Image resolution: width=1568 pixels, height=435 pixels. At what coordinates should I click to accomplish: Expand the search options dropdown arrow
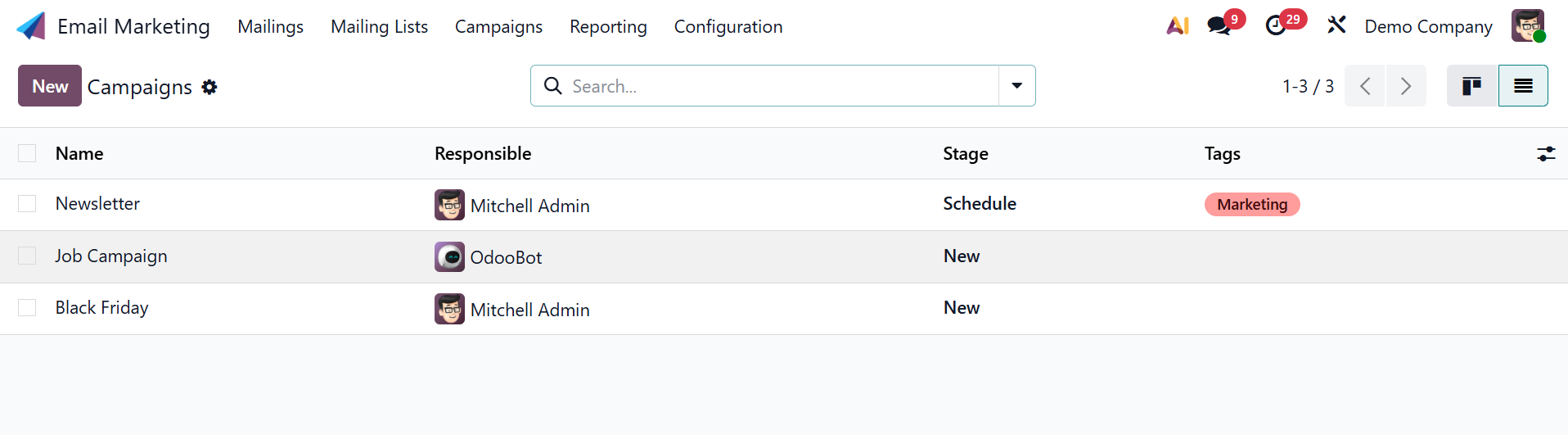pyautogui.click(x=1016, y=86)
